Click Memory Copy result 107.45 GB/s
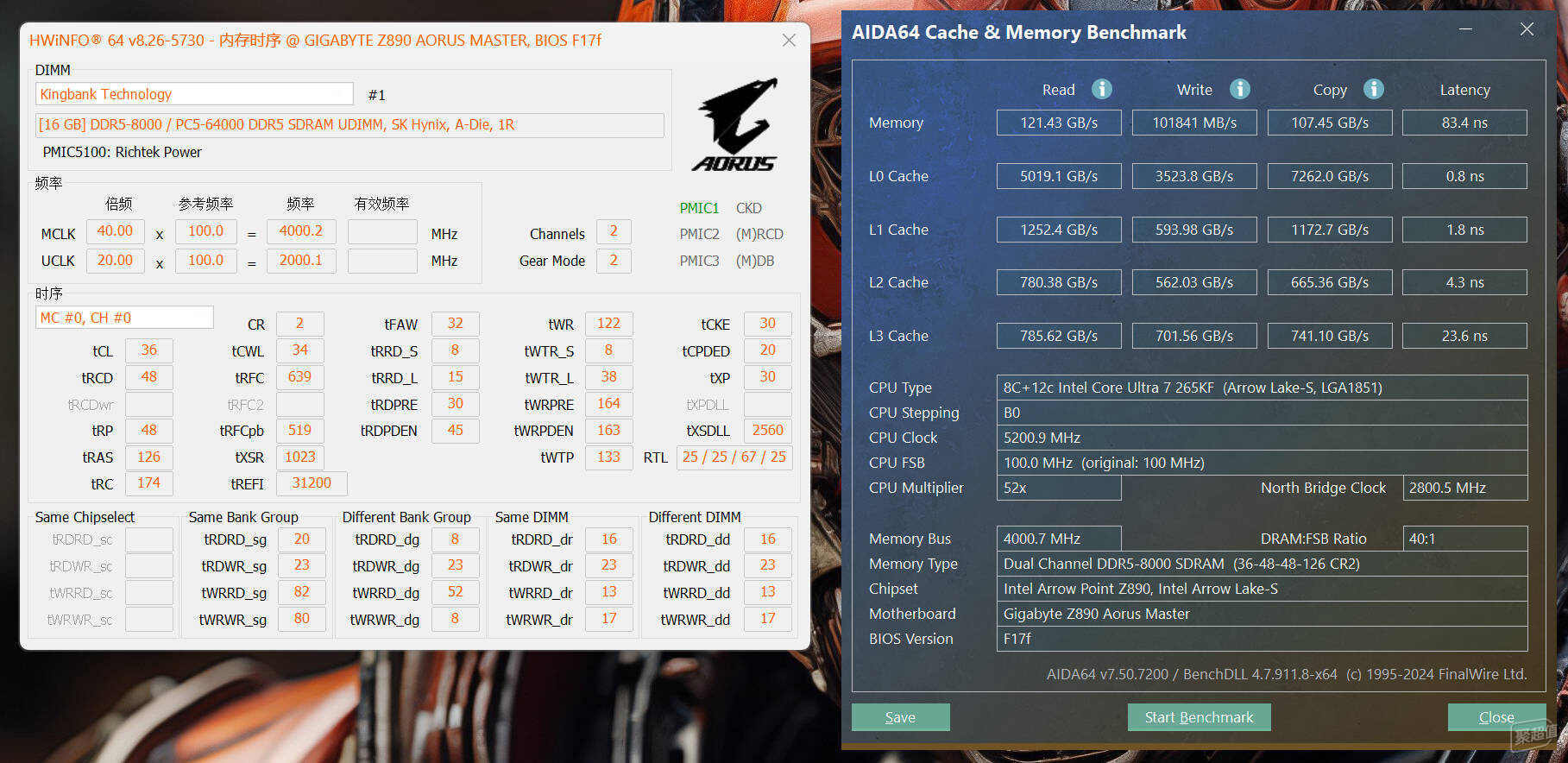The image size is (1568, 763). pos(1330,123)
